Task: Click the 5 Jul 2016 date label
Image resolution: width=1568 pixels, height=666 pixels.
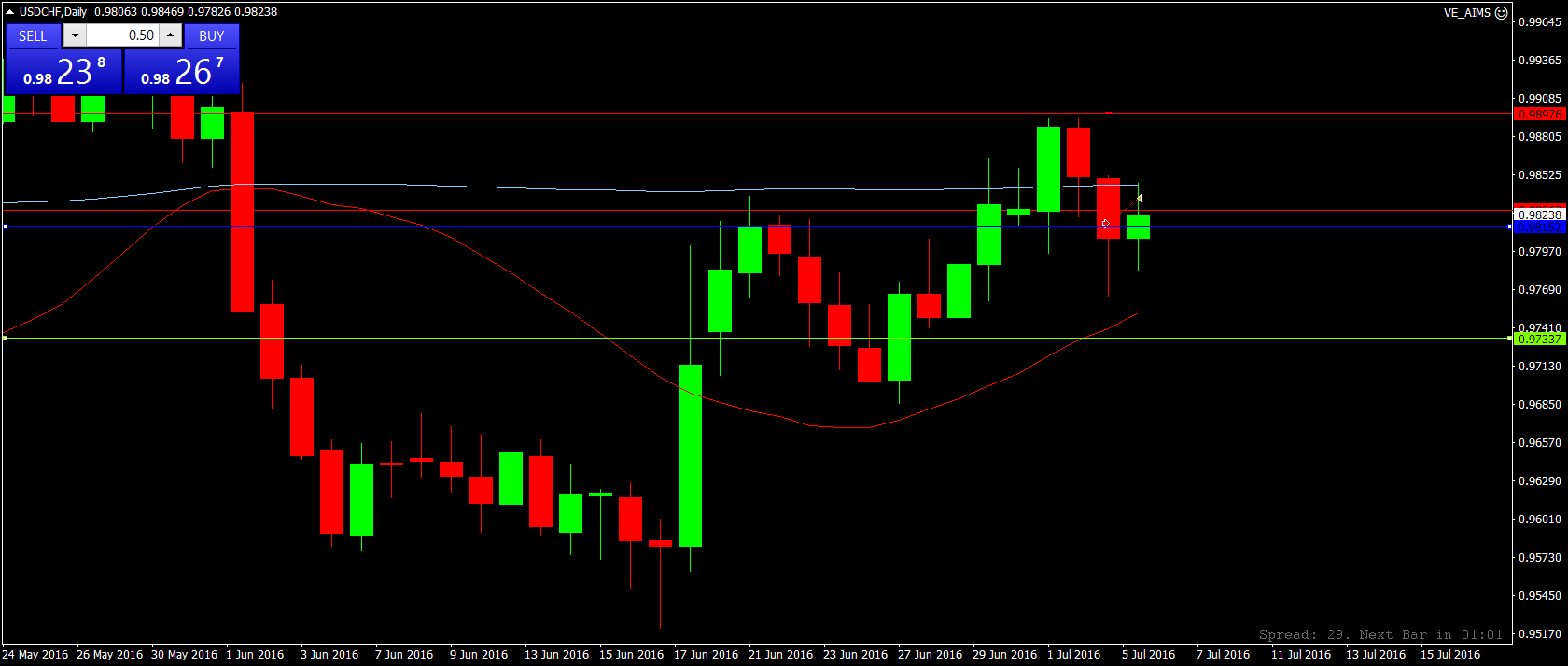Action: click(1148, 654)
